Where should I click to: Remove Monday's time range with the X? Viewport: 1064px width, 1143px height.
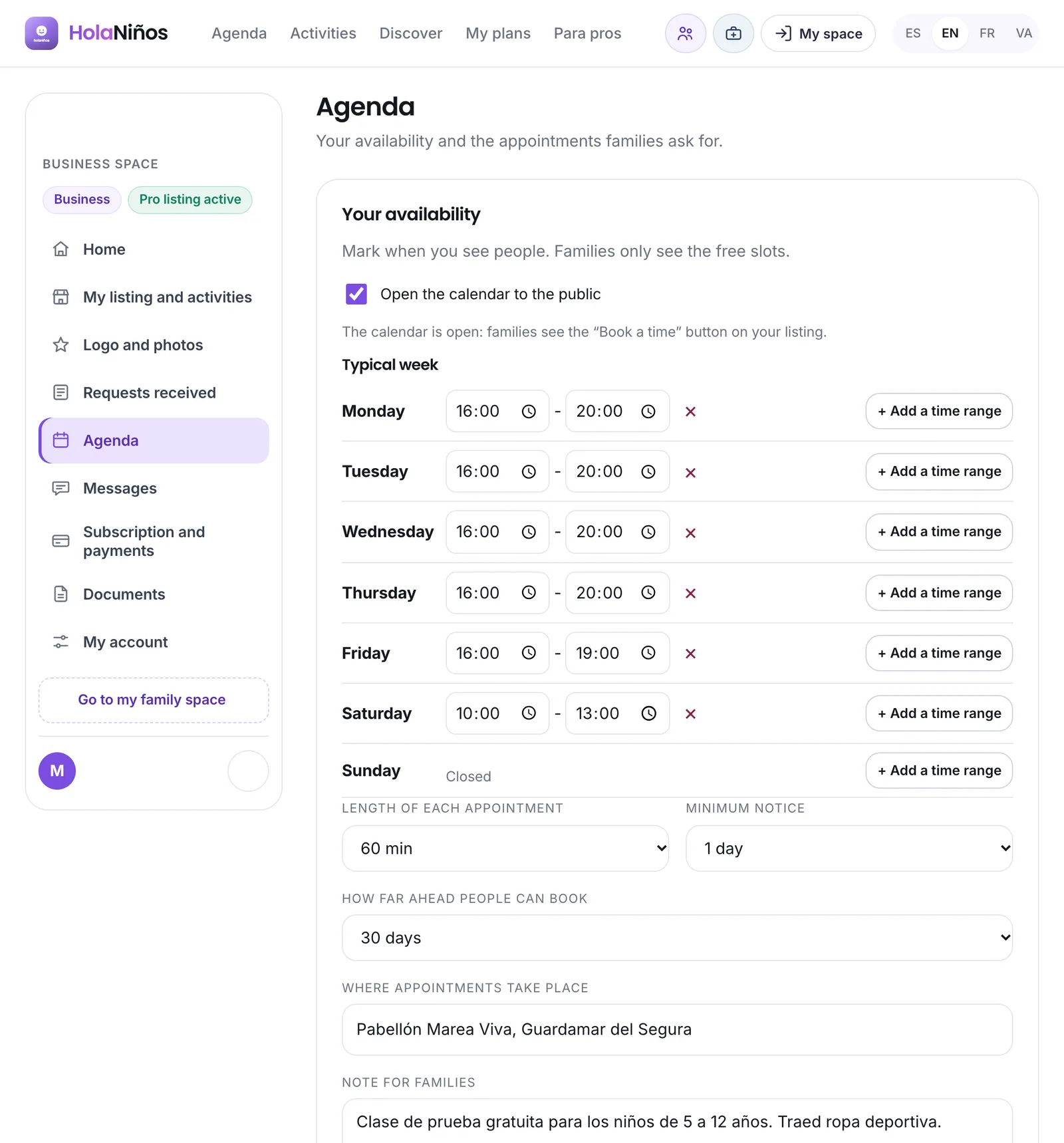click(690, 412)
